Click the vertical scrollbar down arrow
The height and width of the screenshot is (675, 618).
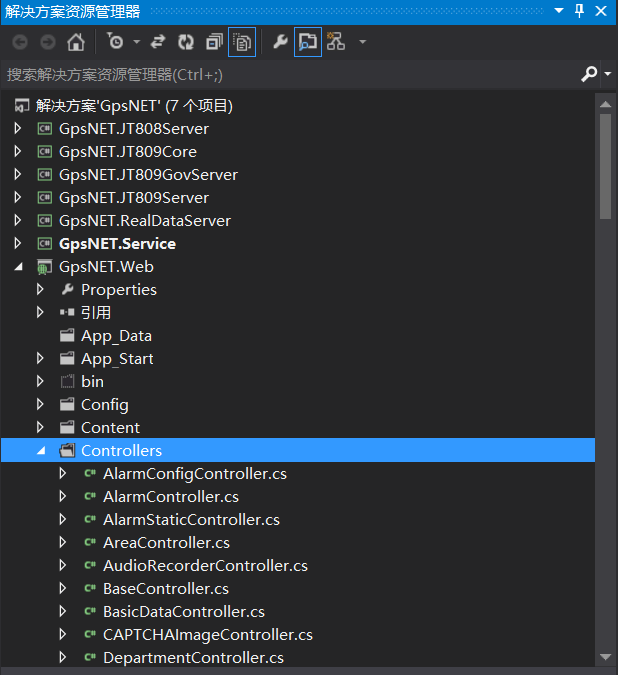606,657
